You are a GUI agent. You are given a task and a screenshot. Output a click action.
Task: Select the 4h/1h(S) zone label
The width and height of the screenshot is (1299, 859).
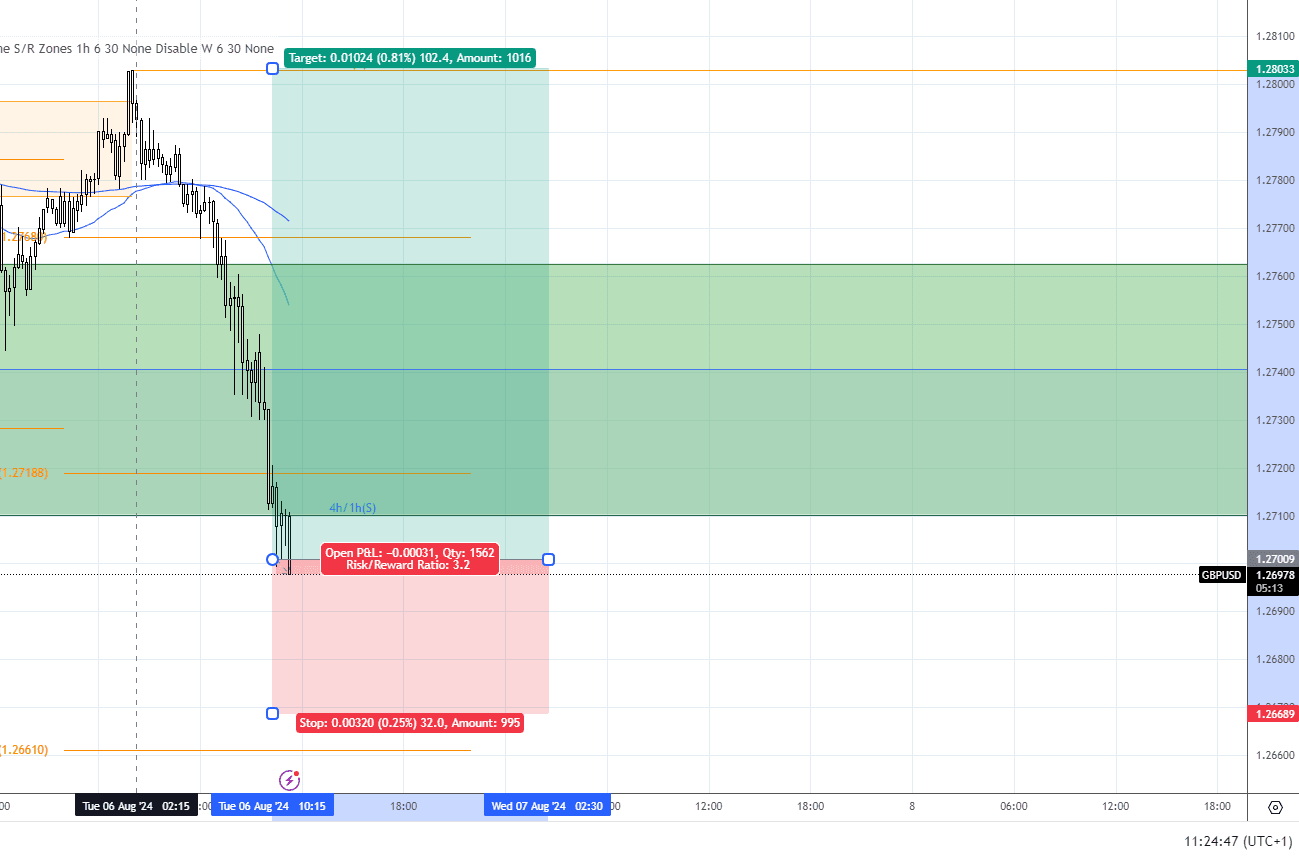[353, 508]
